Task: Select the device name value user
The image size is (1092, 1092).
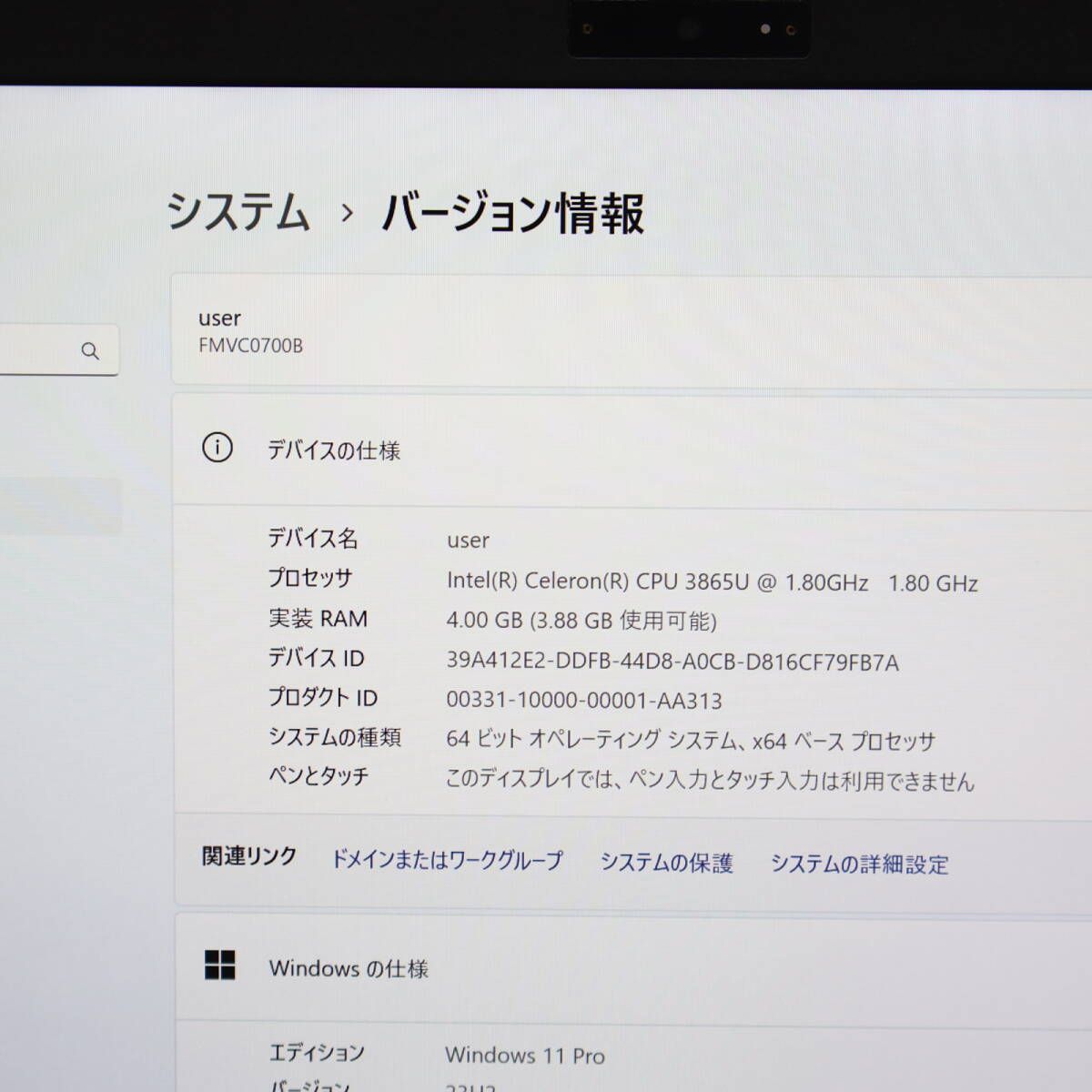Action: 468,541
